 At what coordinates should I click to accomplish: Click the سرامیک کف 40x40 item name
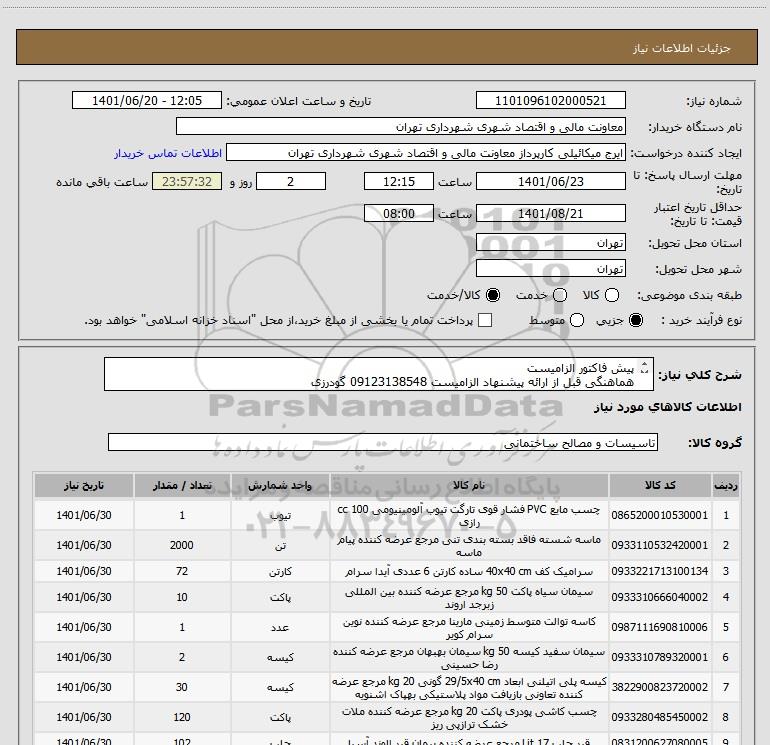pyautogui.click(x=469, y=572)
